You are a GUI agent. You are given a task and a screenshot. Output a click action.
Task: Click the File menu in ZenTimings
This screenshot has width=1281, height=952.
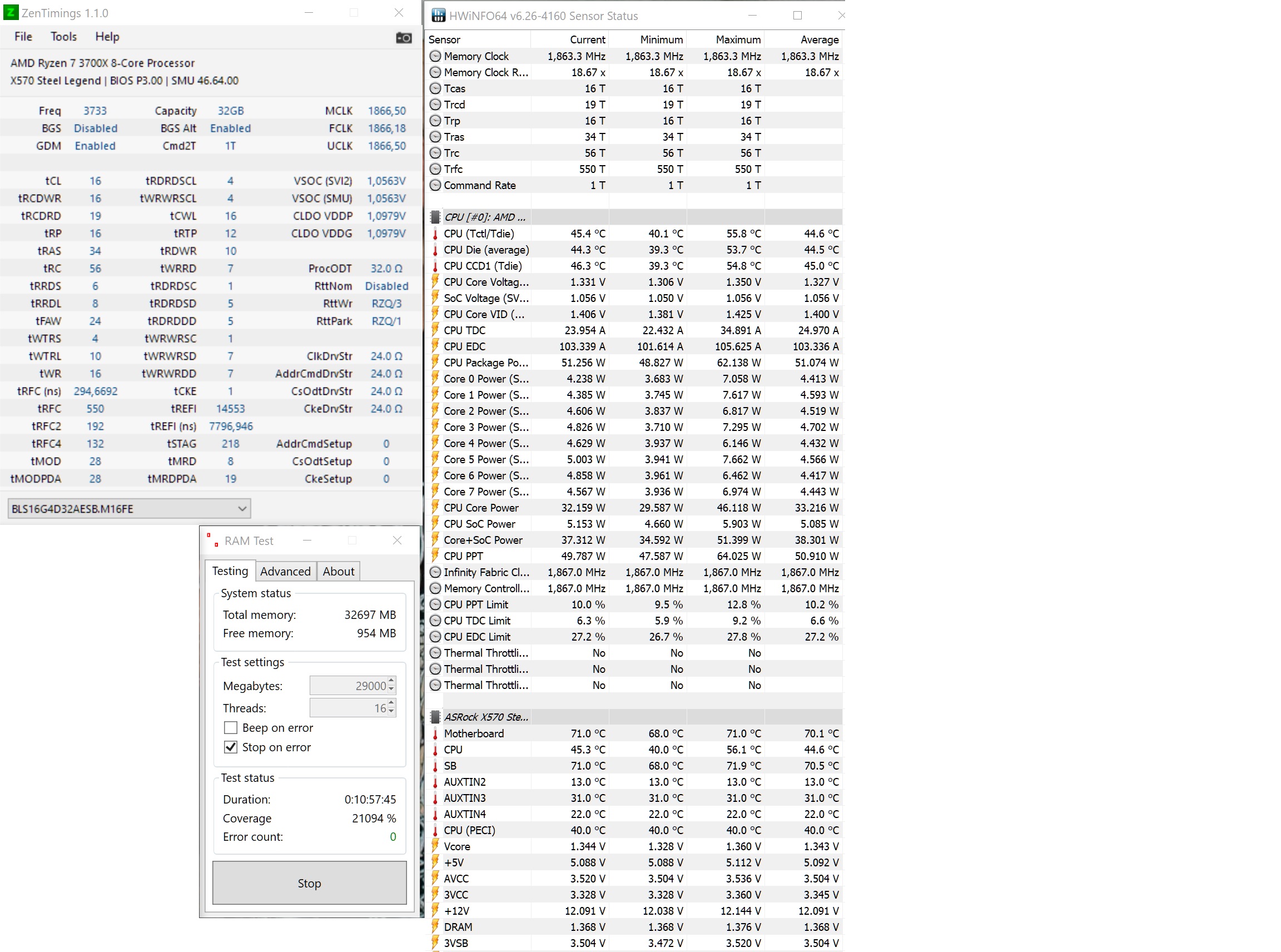point(22,36)
